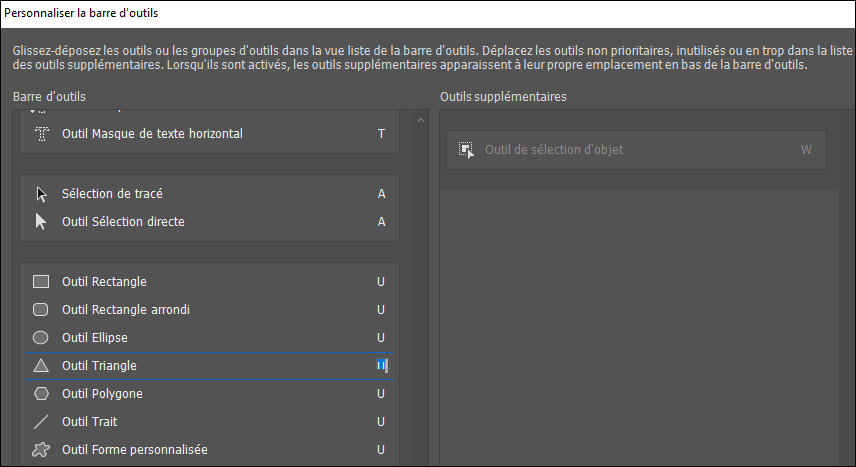
Task: Click the A shortcut for Sélection de tracé
Action: pyautogui.click(x=381, y=194)
